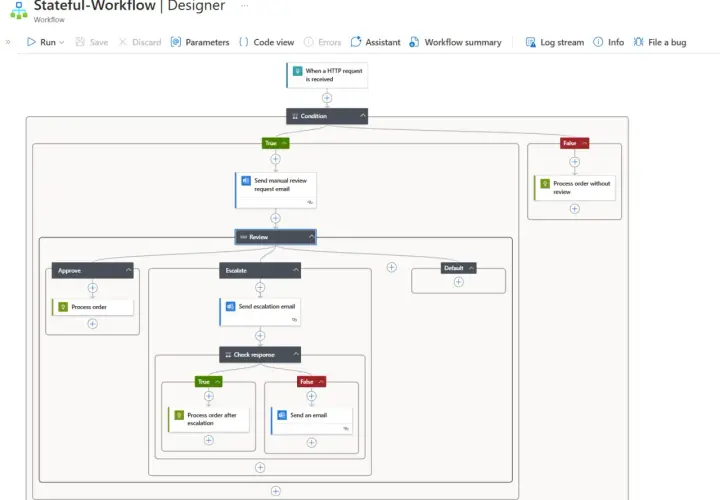Screen dimensions: 720x500
Task: Open the Assistant panel
Action: tap(375, 42)
